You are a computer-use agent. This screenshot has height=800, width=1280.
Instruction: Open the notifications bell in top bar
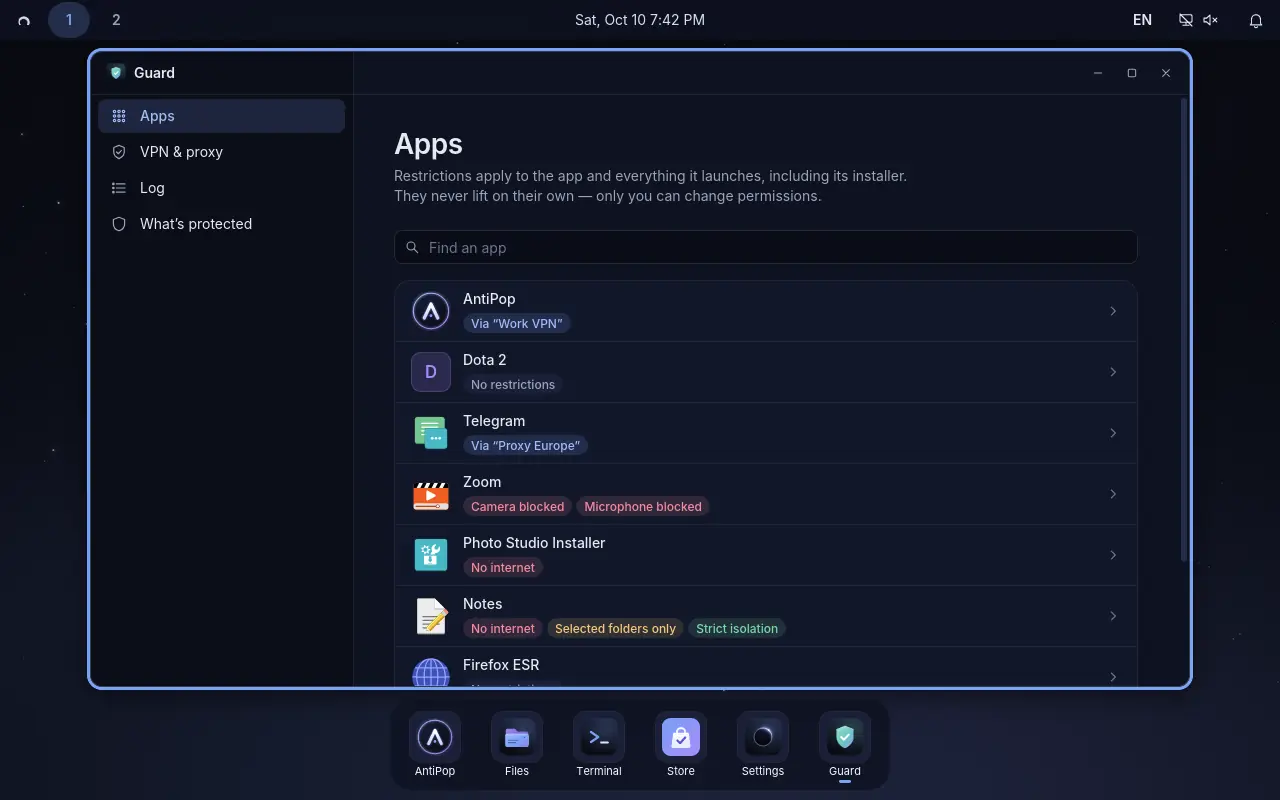[1256, 20]
